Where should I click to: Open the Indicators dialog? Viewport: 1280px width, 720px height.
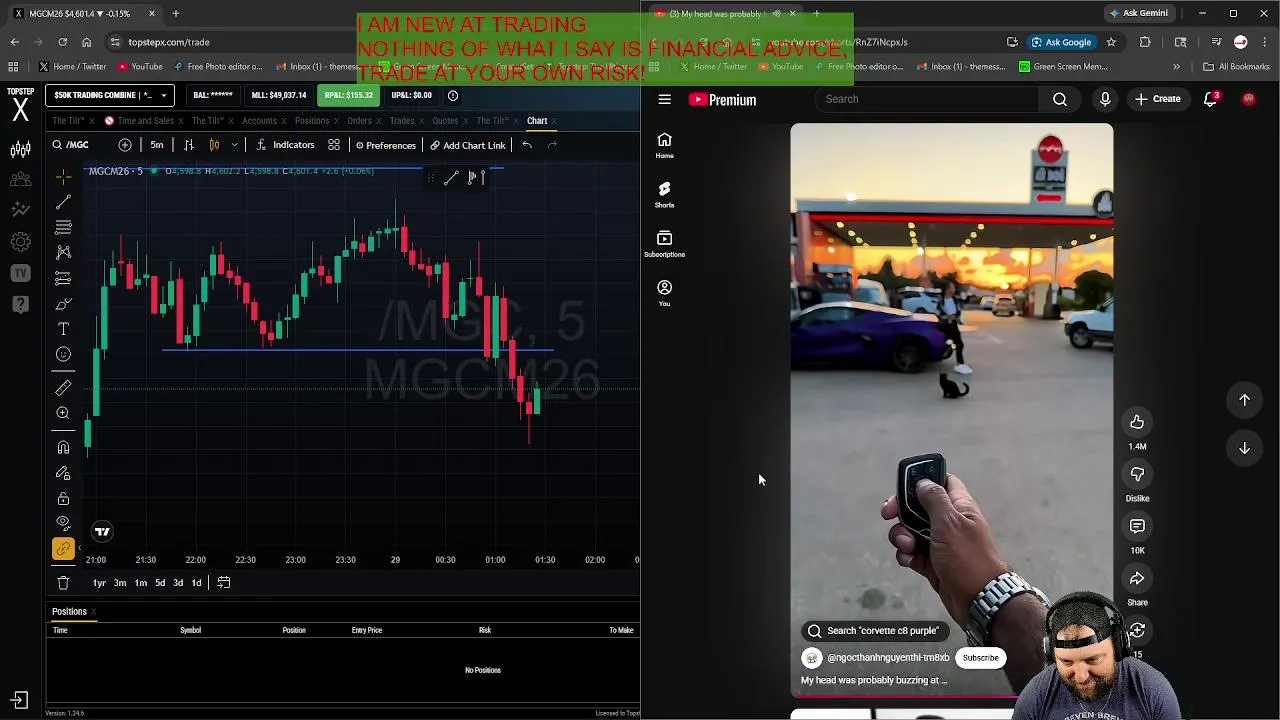pos(285,145)
